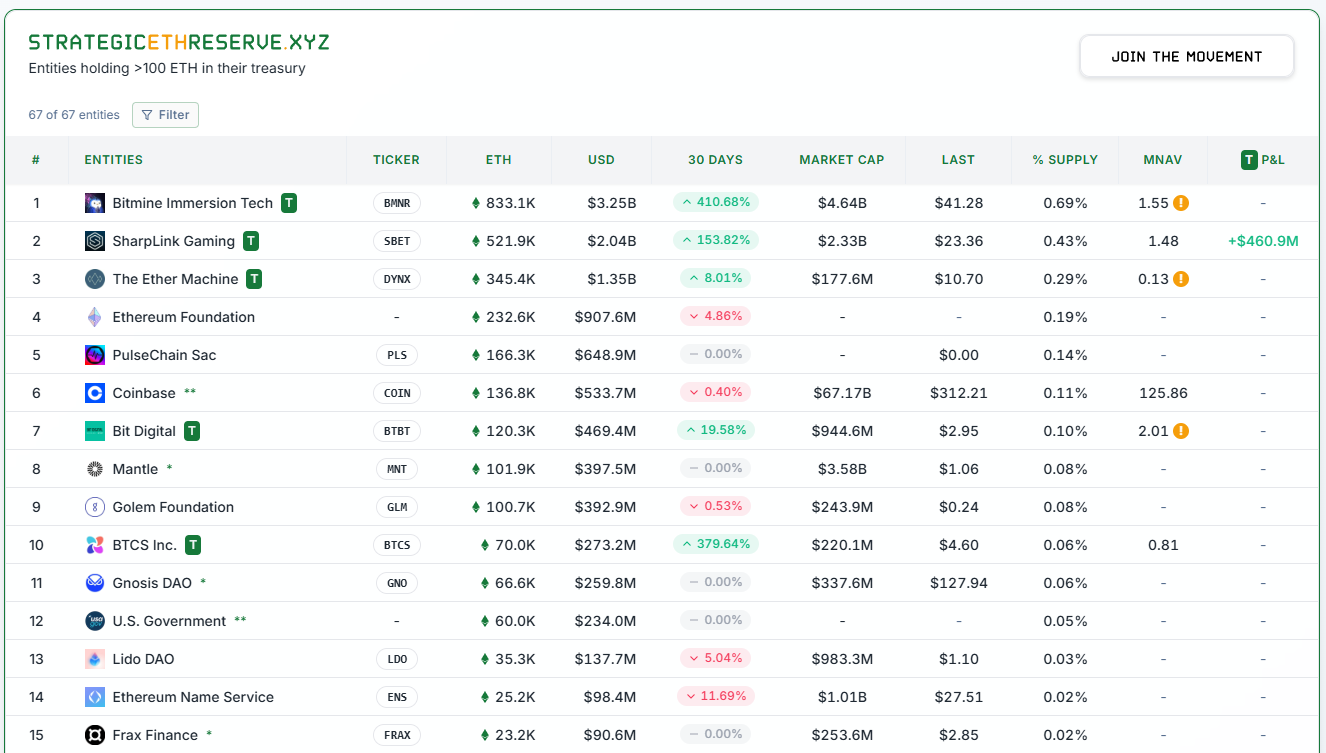Click the Golem Foundation entity name

(x=173, y=507)
